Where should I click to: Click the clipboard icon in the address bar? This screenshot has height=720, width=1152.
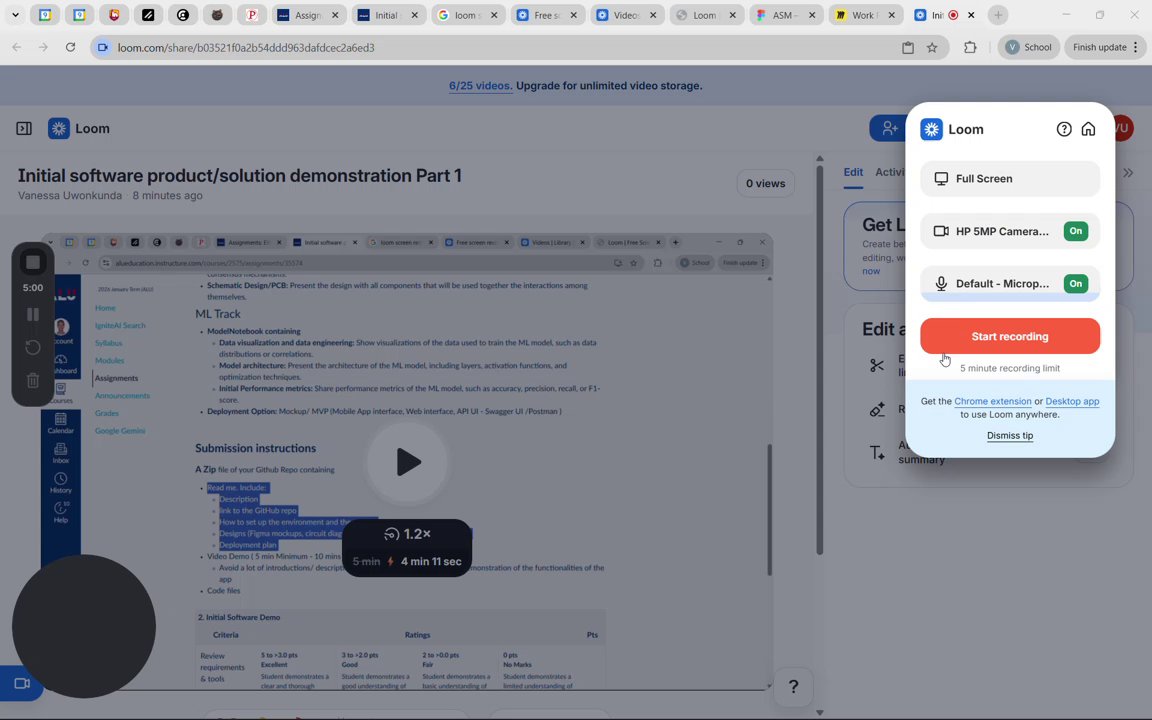908,48
